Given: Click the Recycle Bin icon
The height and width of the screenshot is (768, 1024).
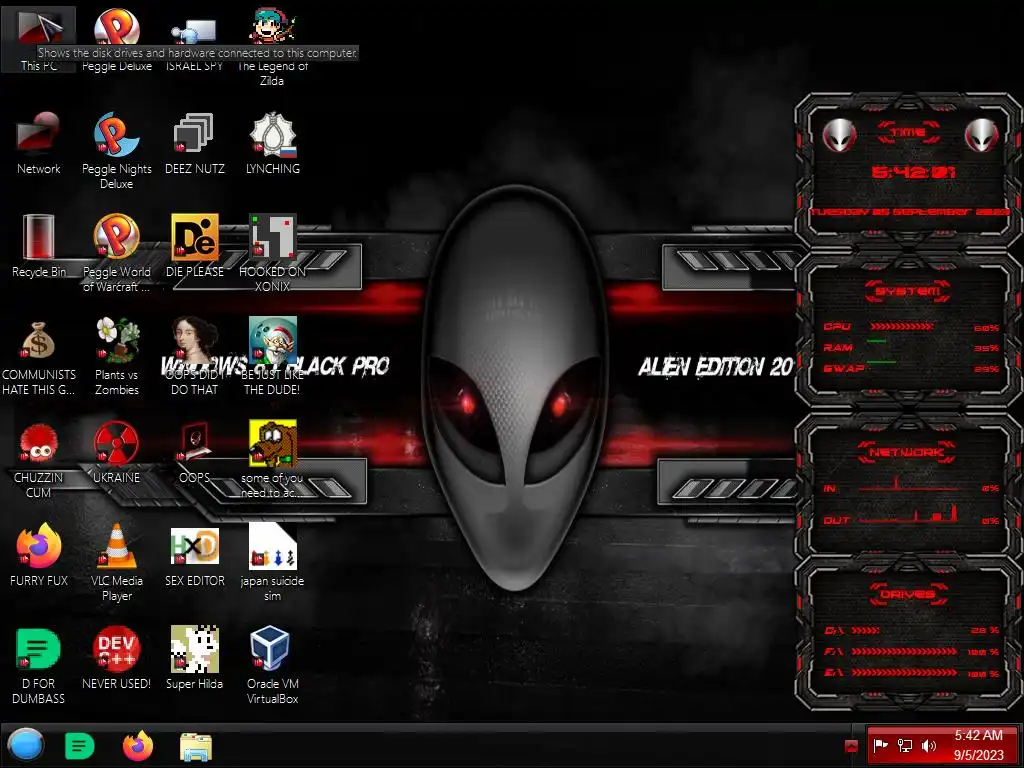Looking at the screenshot, I should pos(39,246).
